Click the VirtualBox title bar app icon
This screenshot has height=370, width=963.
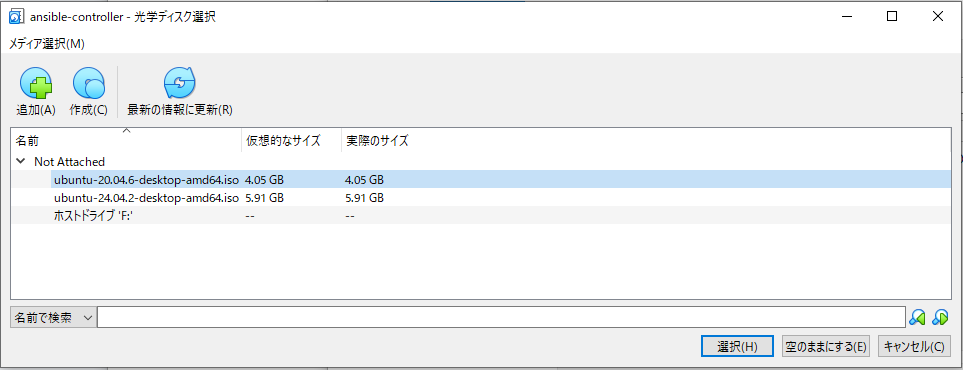coord(16,17)
